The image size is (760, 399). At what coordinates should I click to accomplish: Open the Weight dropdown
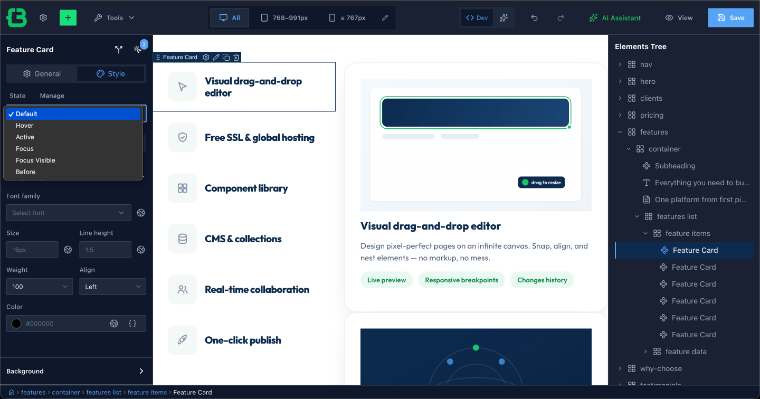[x=39, y=287]
